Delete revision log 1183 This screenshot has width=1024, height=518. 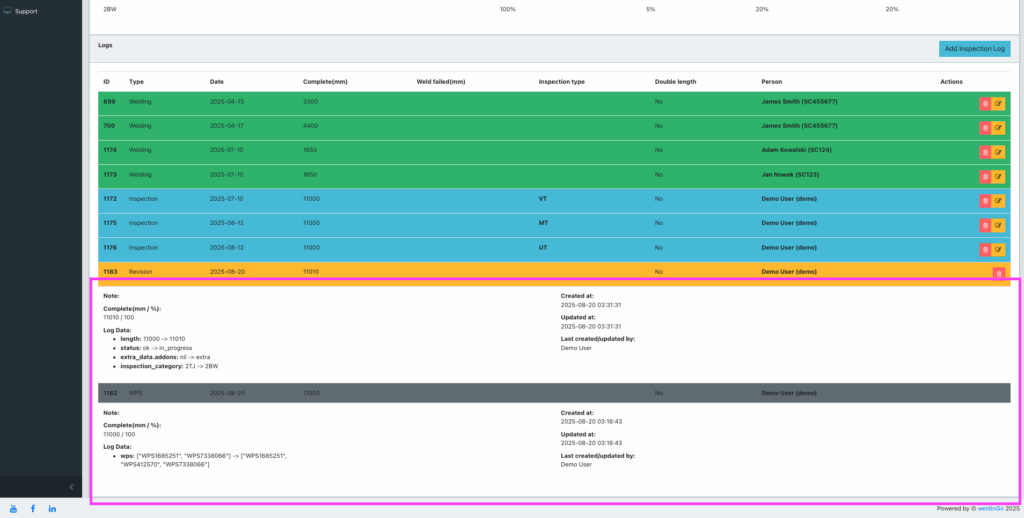click(998, 274)
